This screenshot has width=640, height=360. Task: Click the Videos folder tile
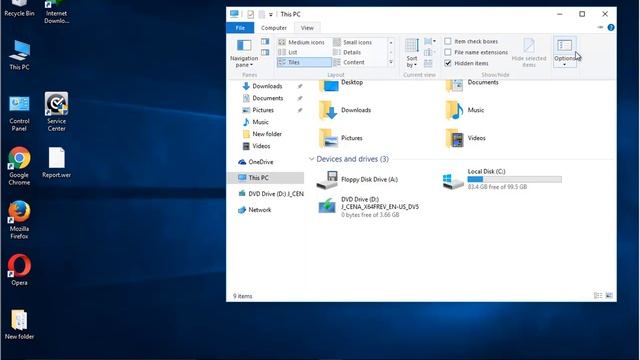pyautogui.click(x=466, y=138)
